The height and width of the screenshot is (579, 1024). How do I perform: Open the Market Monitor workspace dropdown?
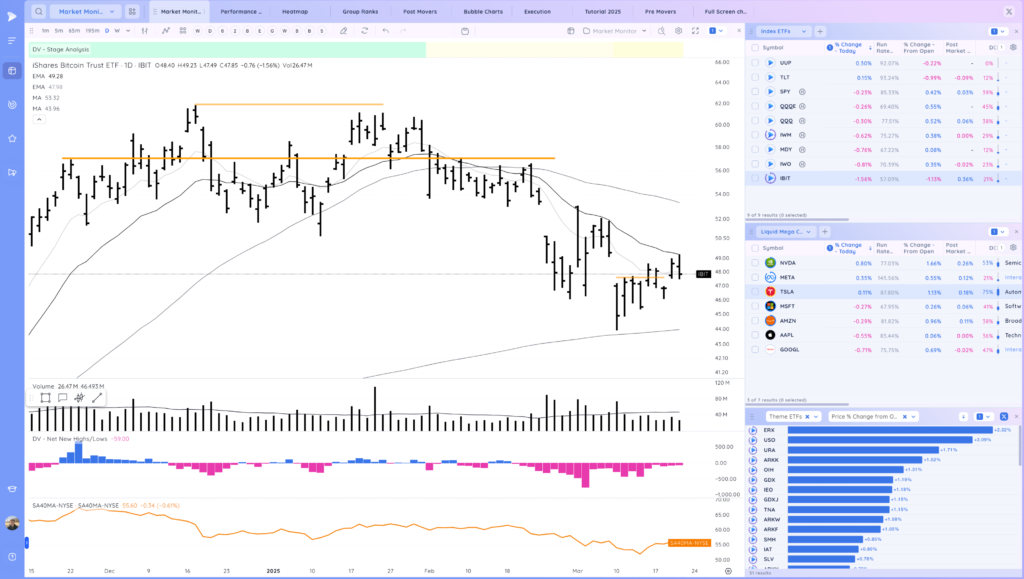[x=85, y=11]
